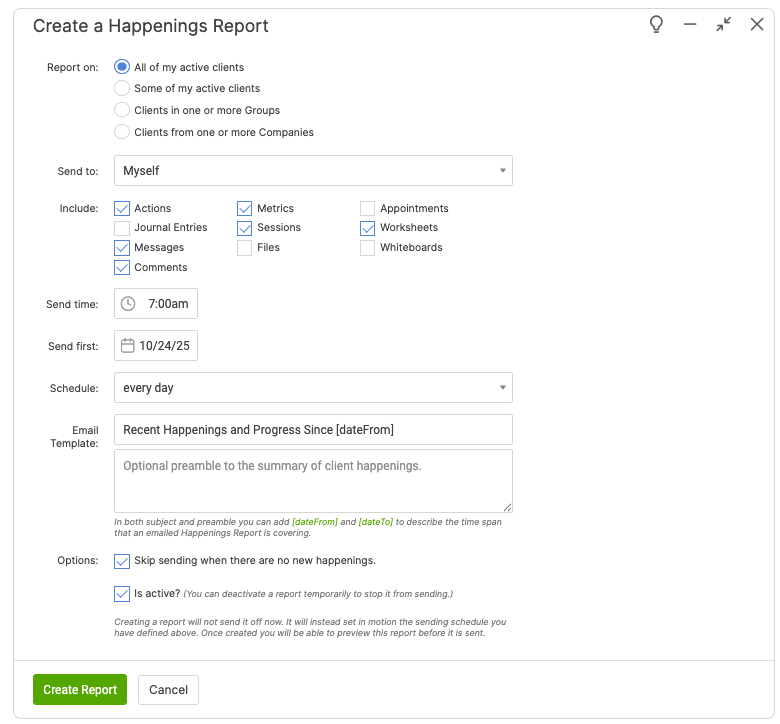Image resolution: width=780 pixels, height=724 pixels.
Task: Click the calendar icon in Send first
Action: tap(128, 346)
